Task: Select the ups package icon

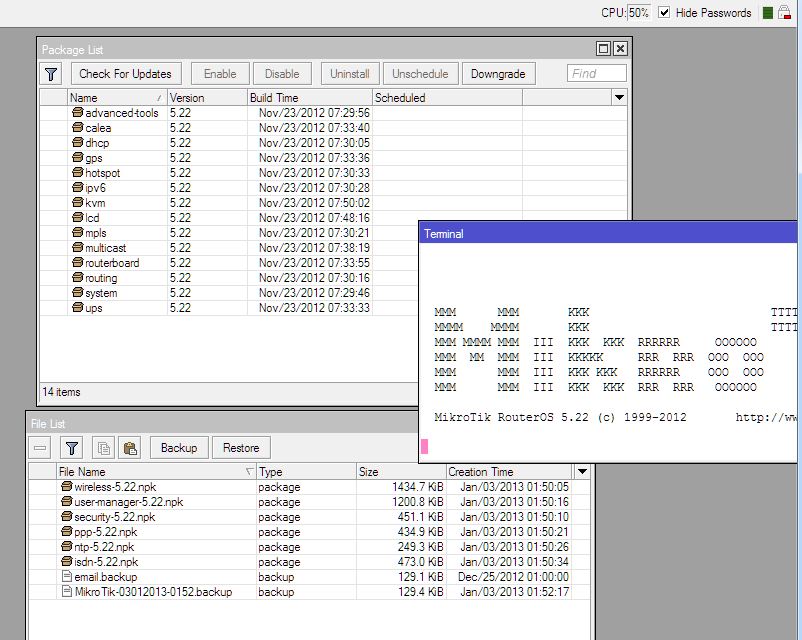Action: tap(77, 307)
